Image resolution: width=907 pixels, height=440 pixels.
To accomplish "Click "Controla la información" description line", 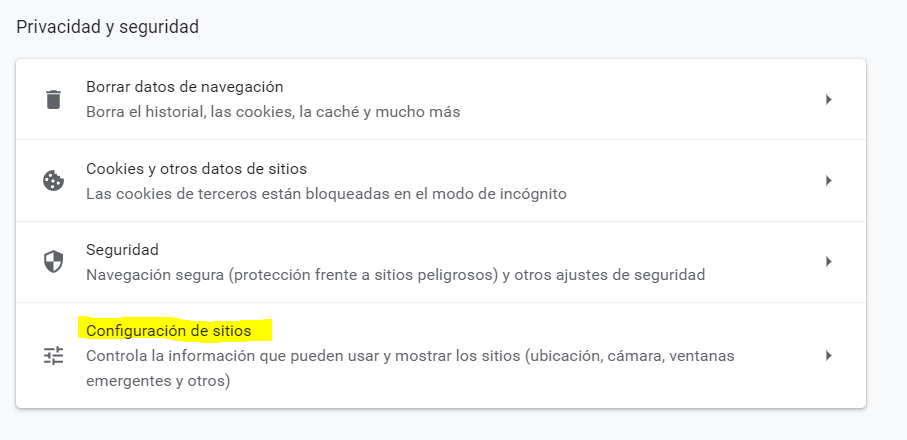I will point(410,355).
